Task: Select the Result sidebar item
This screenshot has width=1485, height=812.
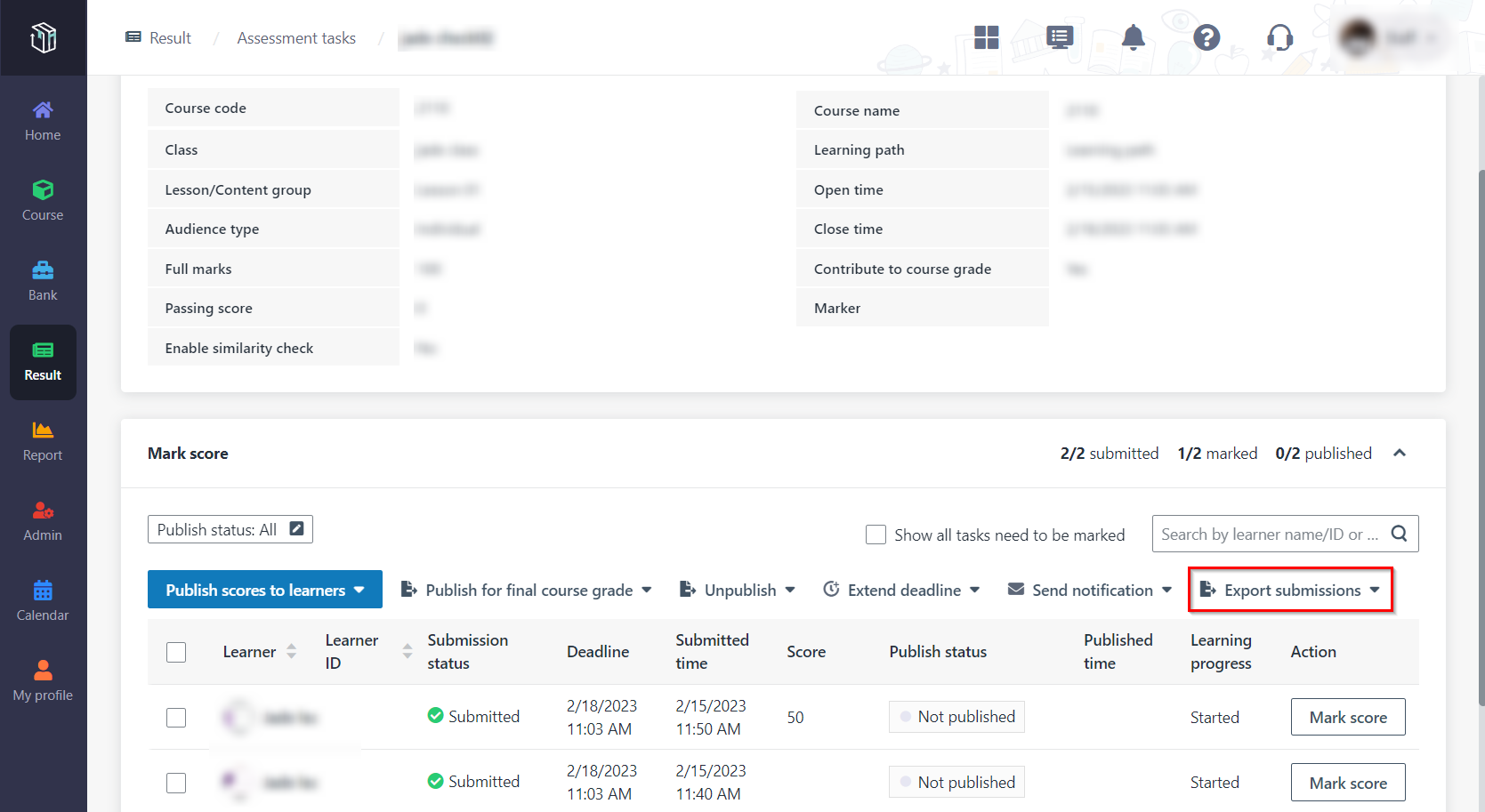Action: [x=43, y=362]
